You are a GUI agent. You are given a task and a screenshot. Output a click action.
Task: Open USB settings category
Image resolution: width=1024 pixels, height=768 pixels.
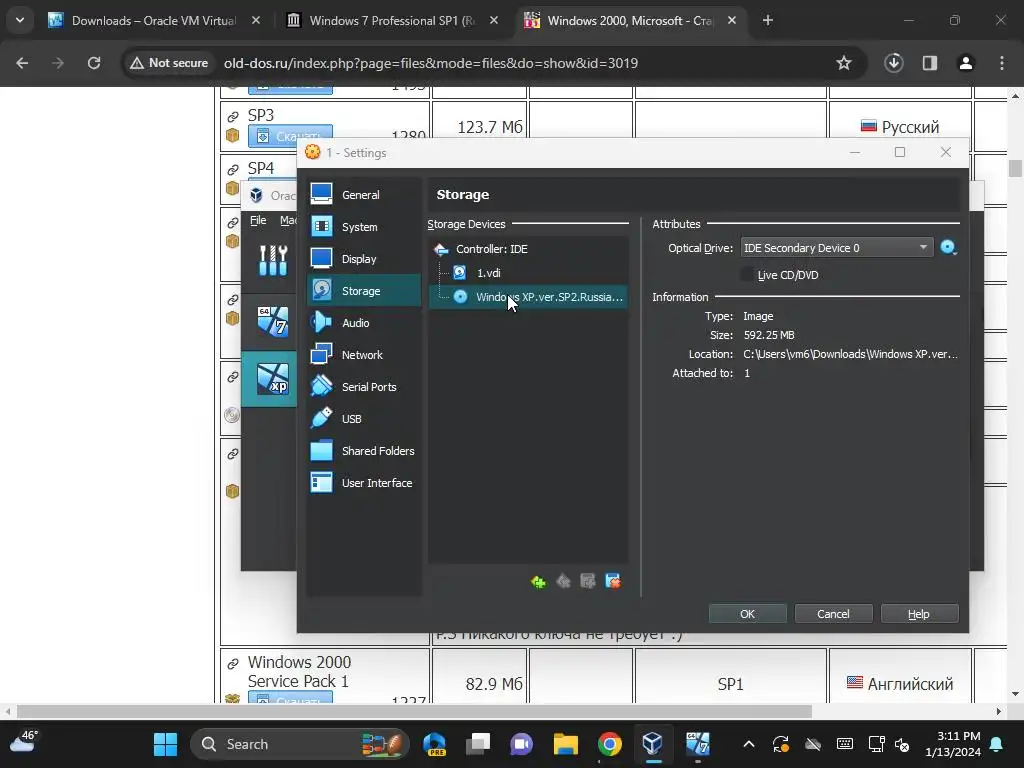click(x=363, y=419)
